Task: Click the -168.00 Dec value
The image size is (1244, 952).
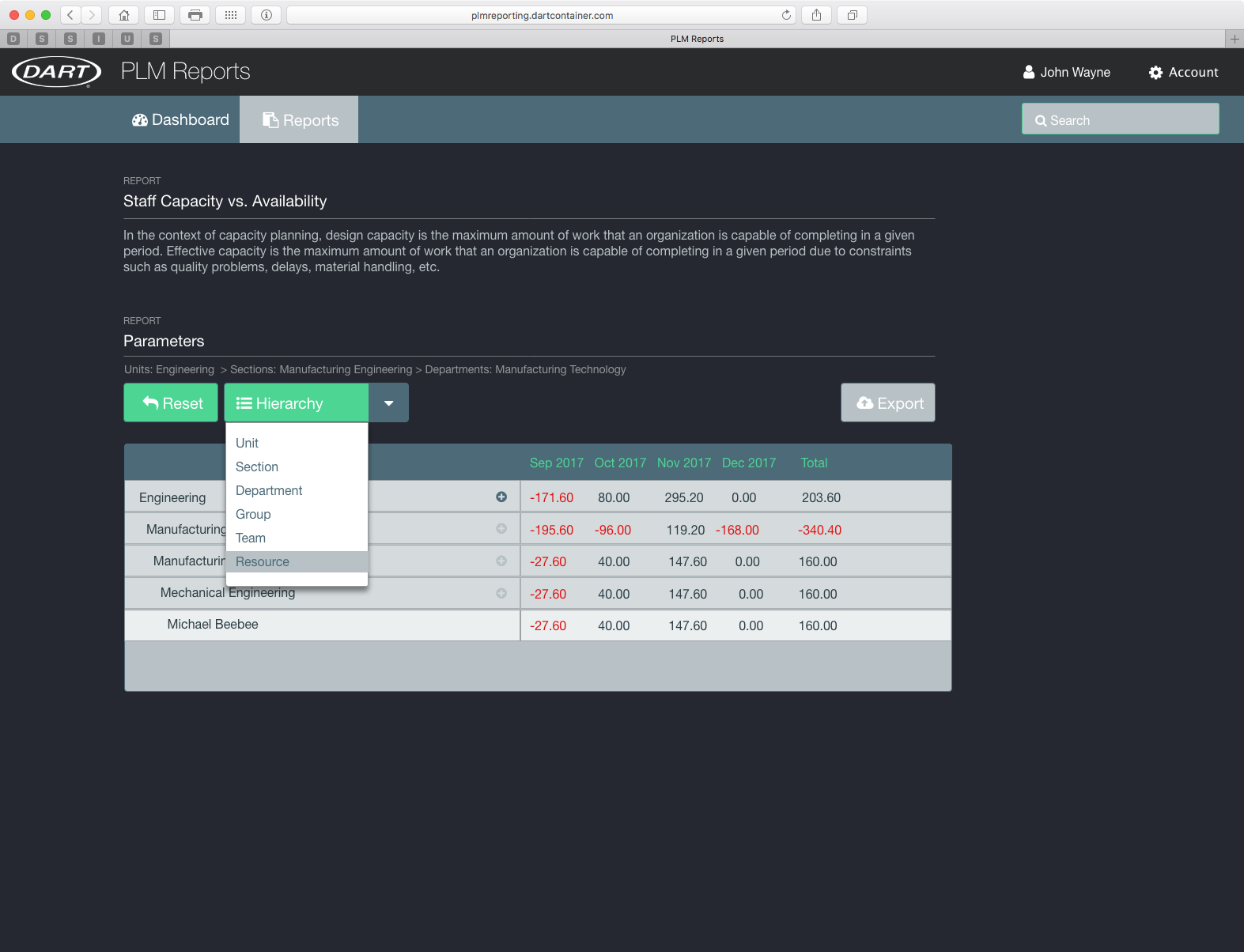Action: coord(737,530)
